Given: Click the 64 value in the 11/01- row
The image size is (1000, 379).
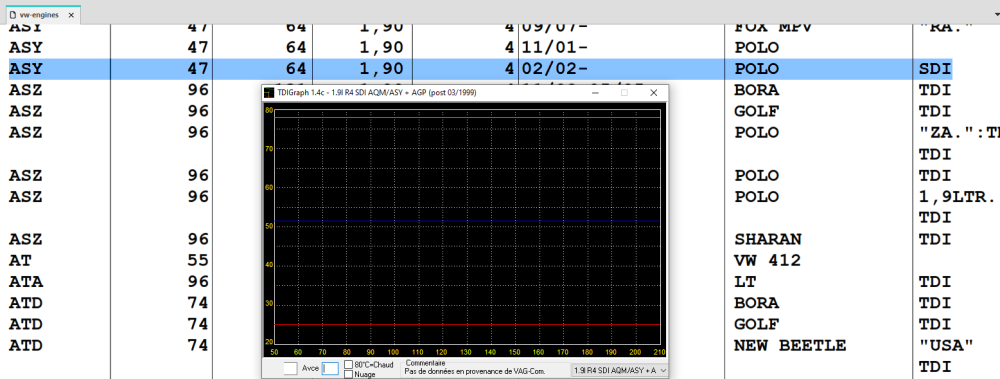Looking at the screenshot, I should click(x=296, y=48).
